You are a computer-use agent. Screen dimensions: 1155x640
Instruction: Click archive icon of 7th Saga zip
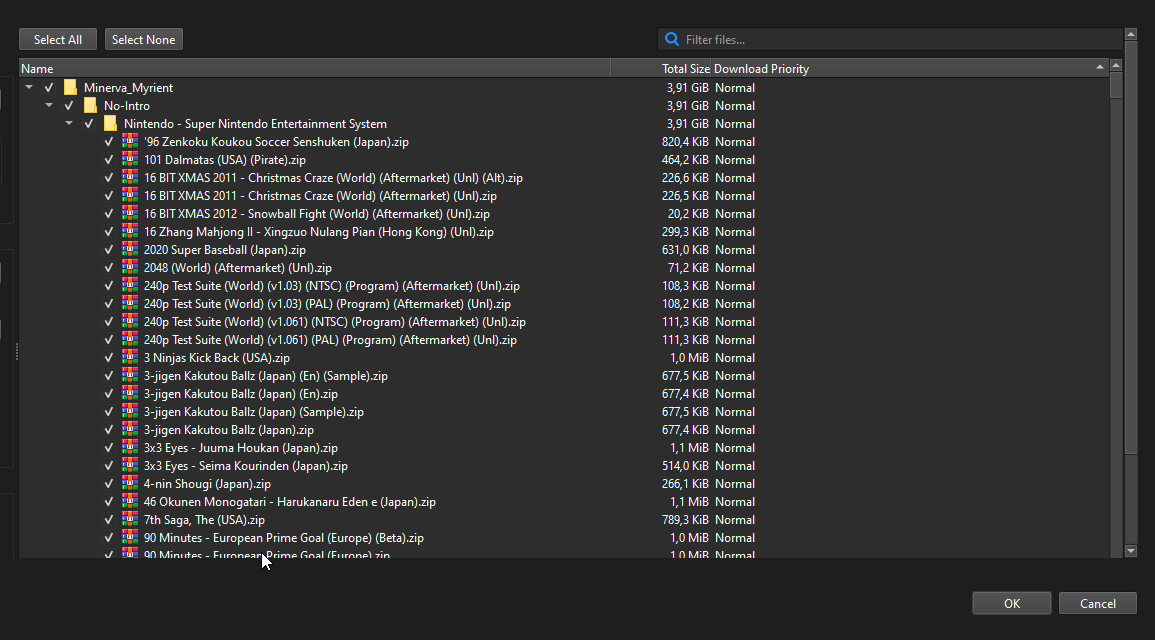tap(130, 519)
